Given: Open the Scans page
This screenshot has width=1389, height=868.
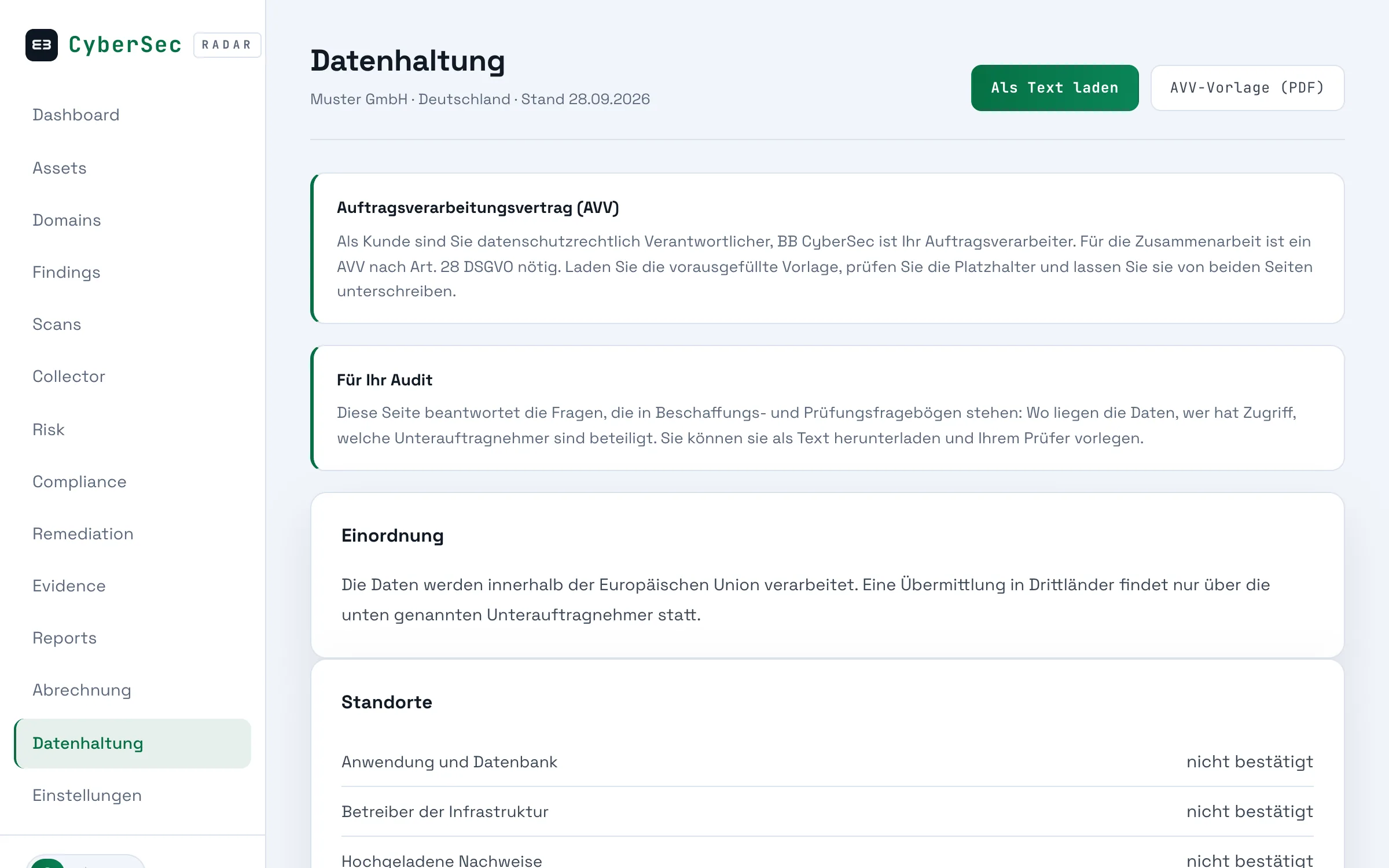Looking at the screenshot, I should [x=57, y=325].
